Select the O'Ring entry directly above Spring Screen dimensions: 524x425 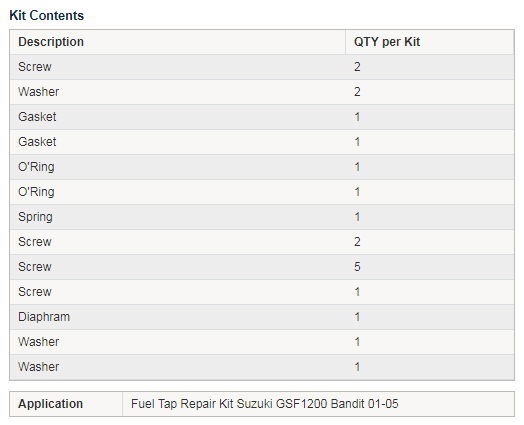pyautogui.click(x=36, y=192)
